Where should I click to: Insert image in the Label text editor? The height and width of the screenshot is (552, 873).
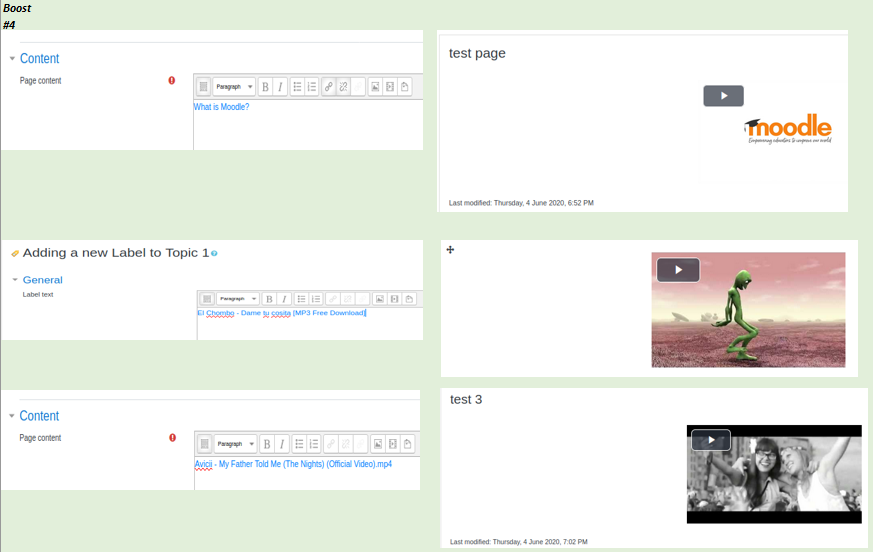pyautogui.click(x=380, y=299)
